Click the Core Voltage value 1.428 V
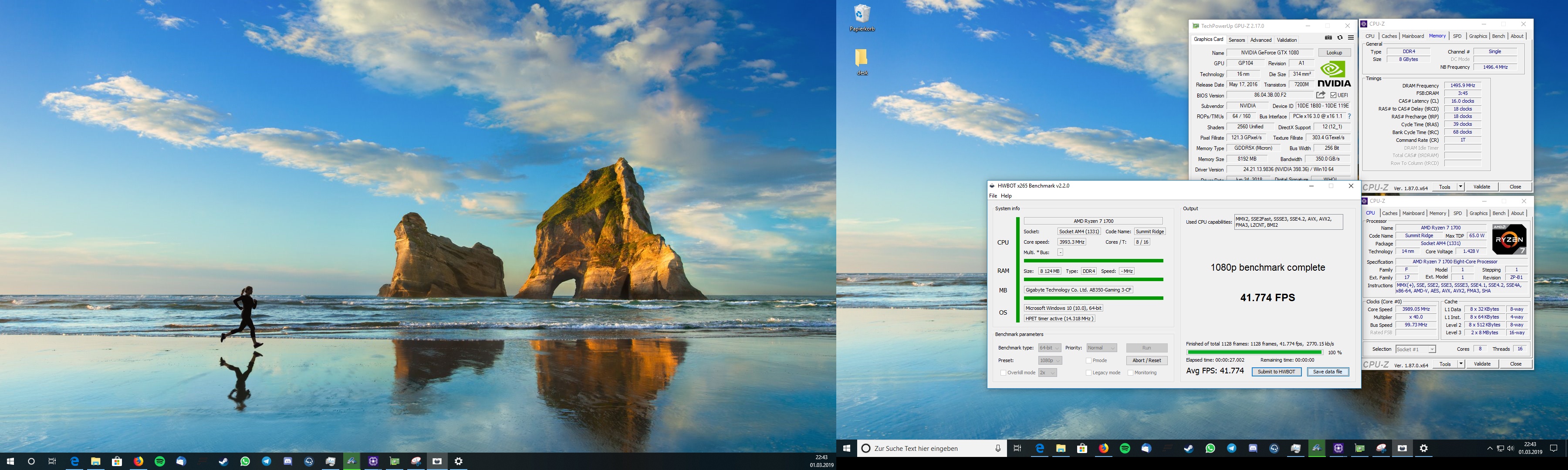This screenshot has width=1568, height=470. (x=1470, y=251)
